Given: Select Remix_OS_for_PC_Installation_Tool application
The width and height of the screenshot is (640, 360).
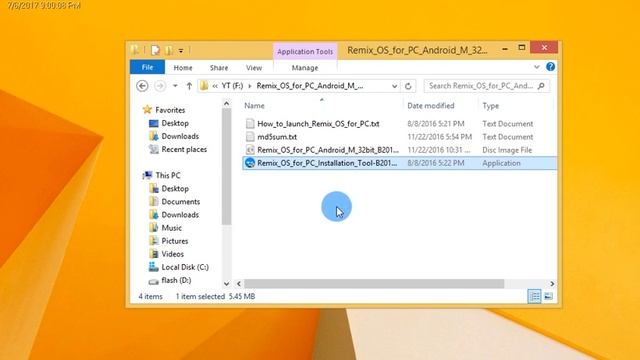Looking at the screenshot, I should pyautogui.click(x=327, y=163).
